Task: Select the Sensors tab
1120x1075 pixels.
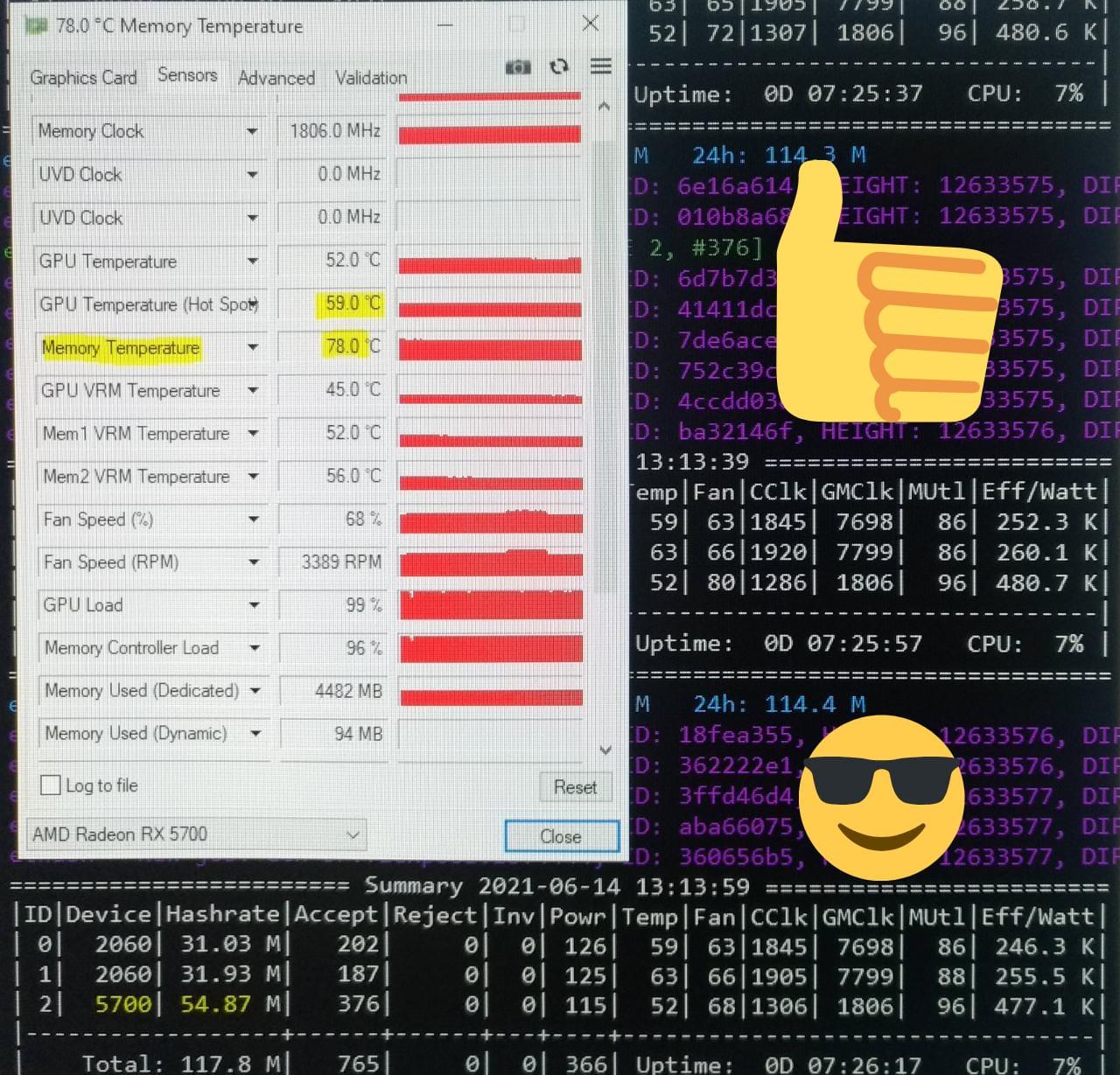Action: coord(187,75)
